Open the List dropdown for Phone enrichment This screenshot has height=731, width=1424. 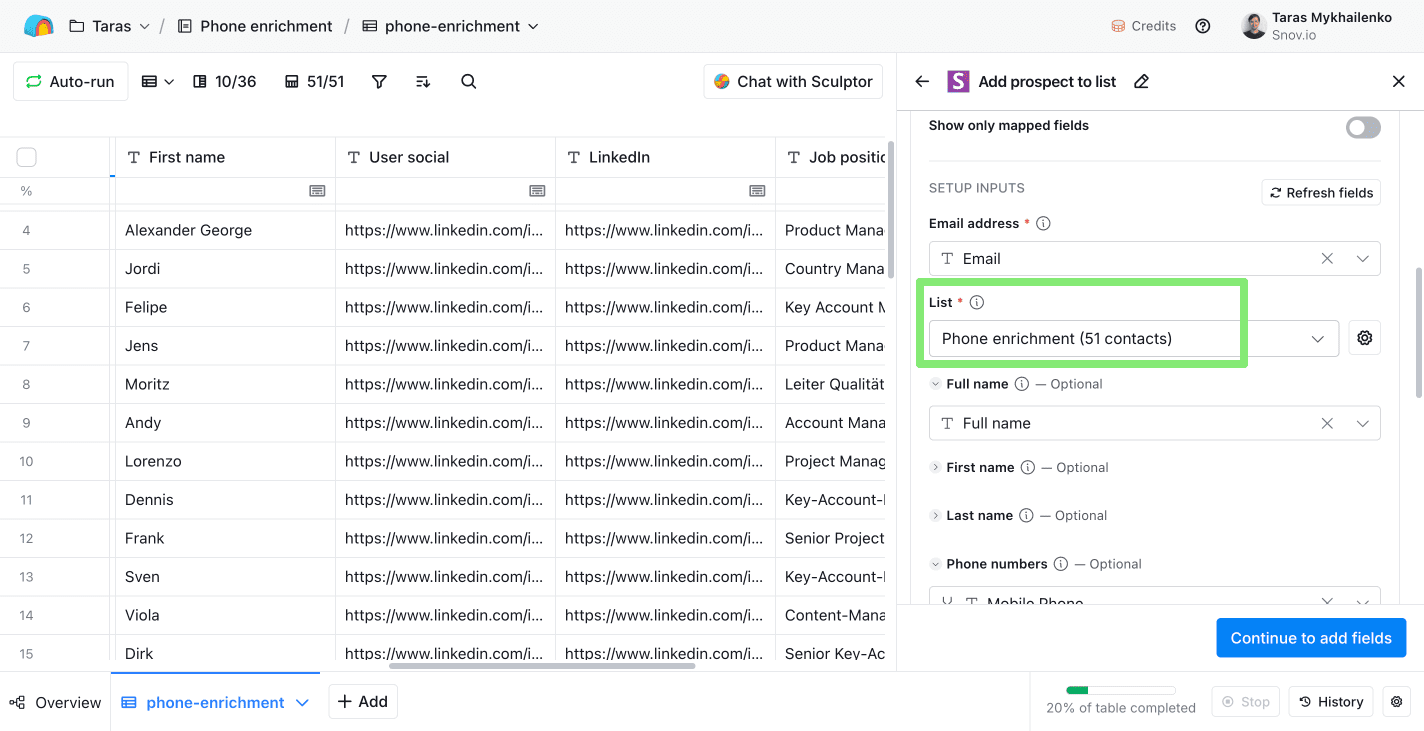click(x=1133, y=339)
